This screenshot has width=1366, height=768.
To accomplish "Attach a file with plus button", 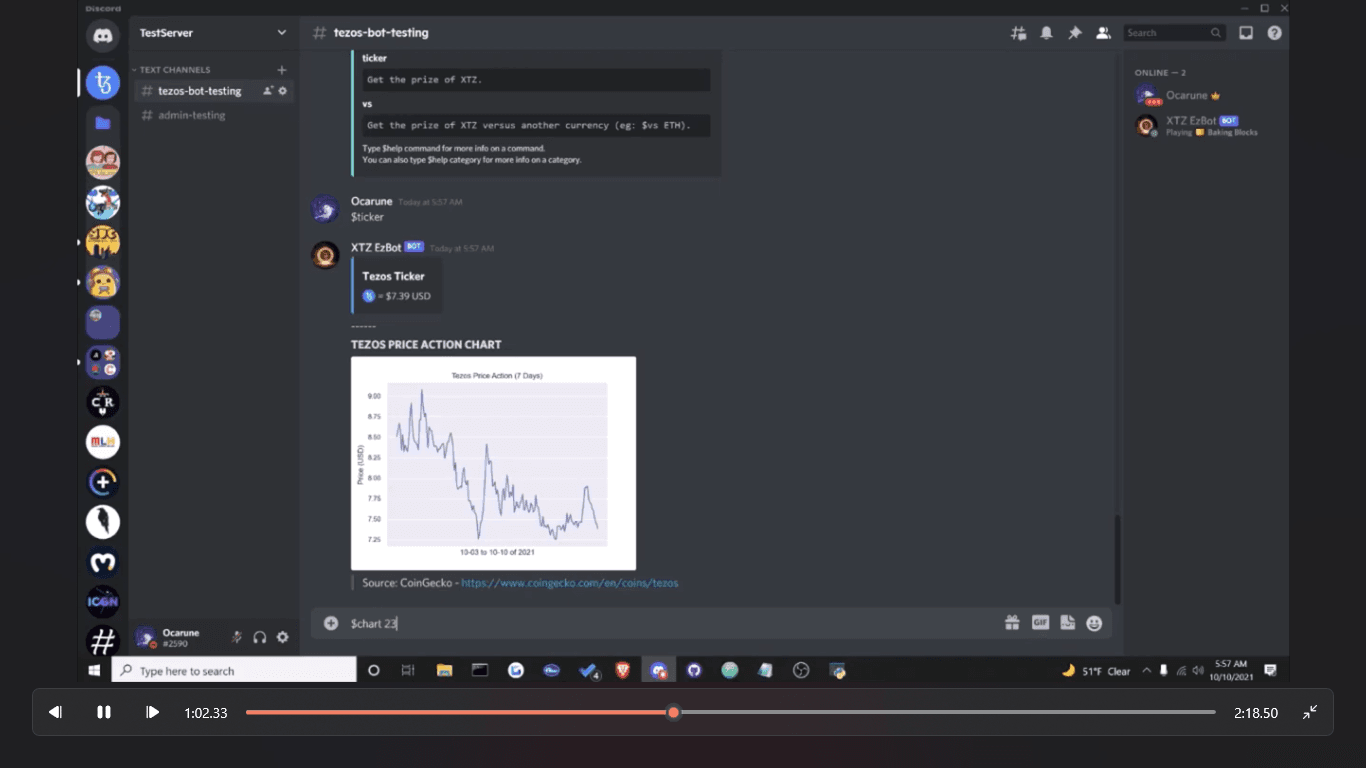I will click(x=331, y=623).
